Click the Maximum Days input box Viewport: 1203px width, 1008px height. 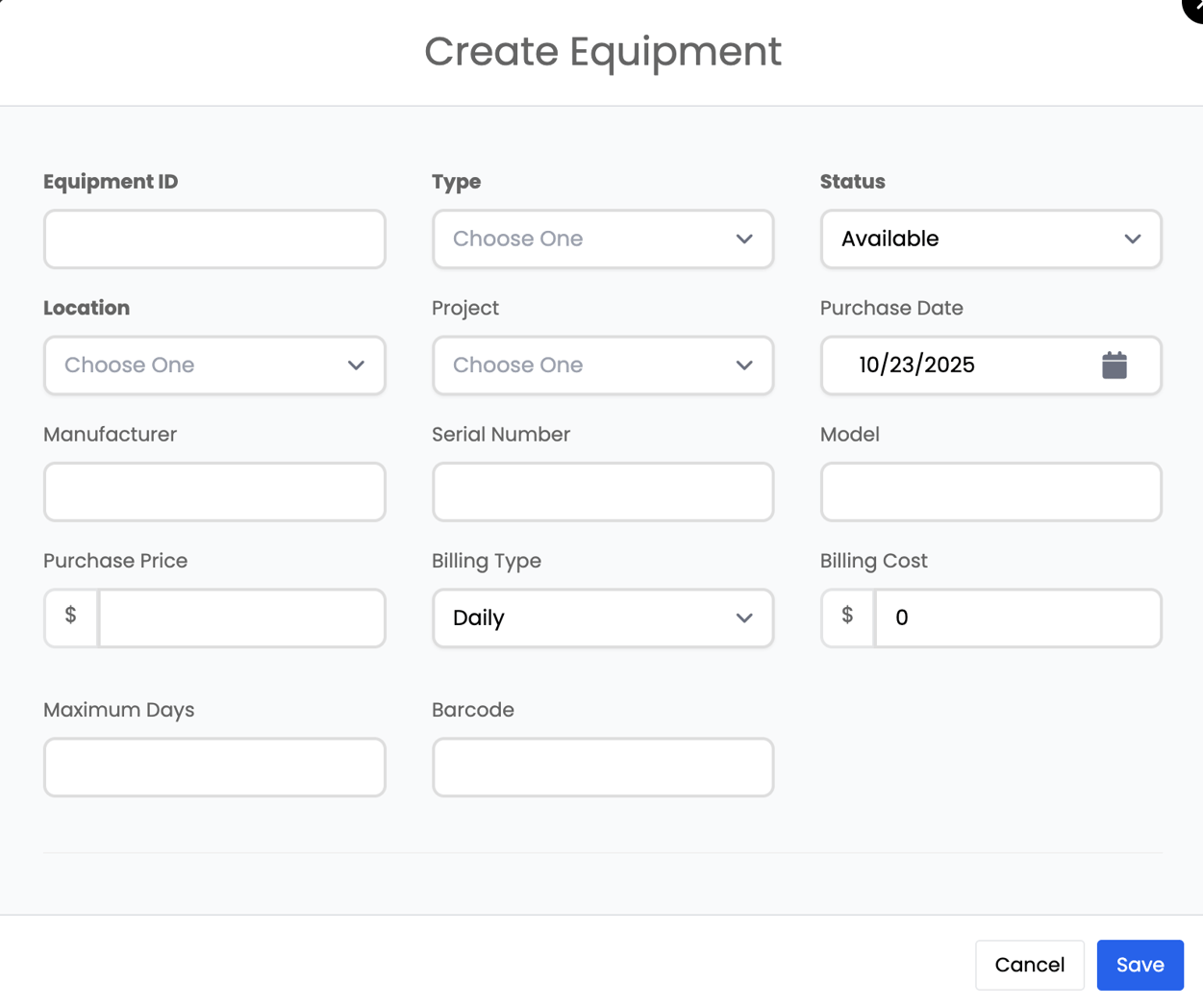click(214, 767)
